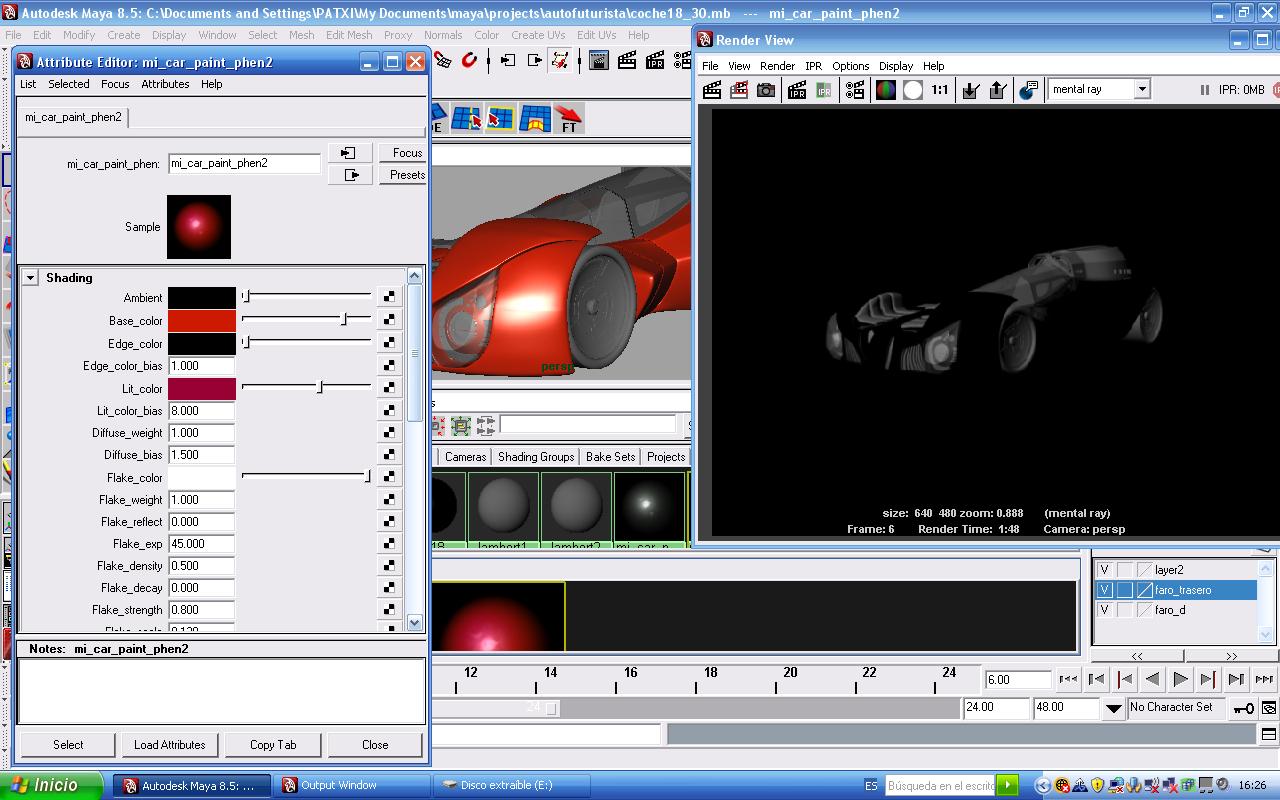Switch to the Bake Sets tab
The image size is (1280, 800).
tap(610, 457)
